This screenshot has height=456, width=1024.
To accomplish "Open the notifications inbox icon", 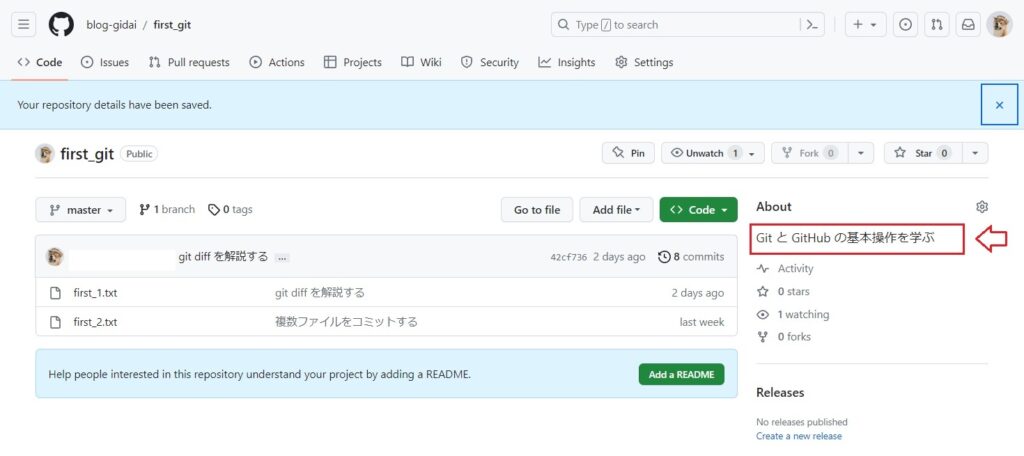I will click(968, 25).
